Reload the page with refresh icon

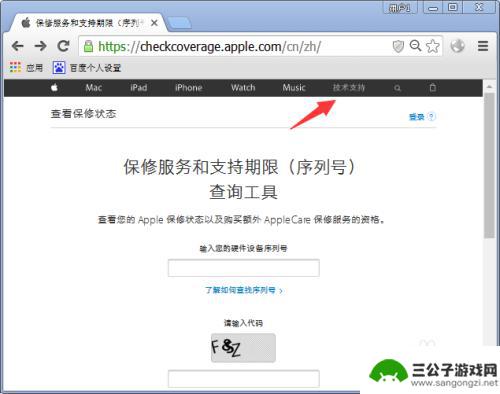[x=63, y=46]
